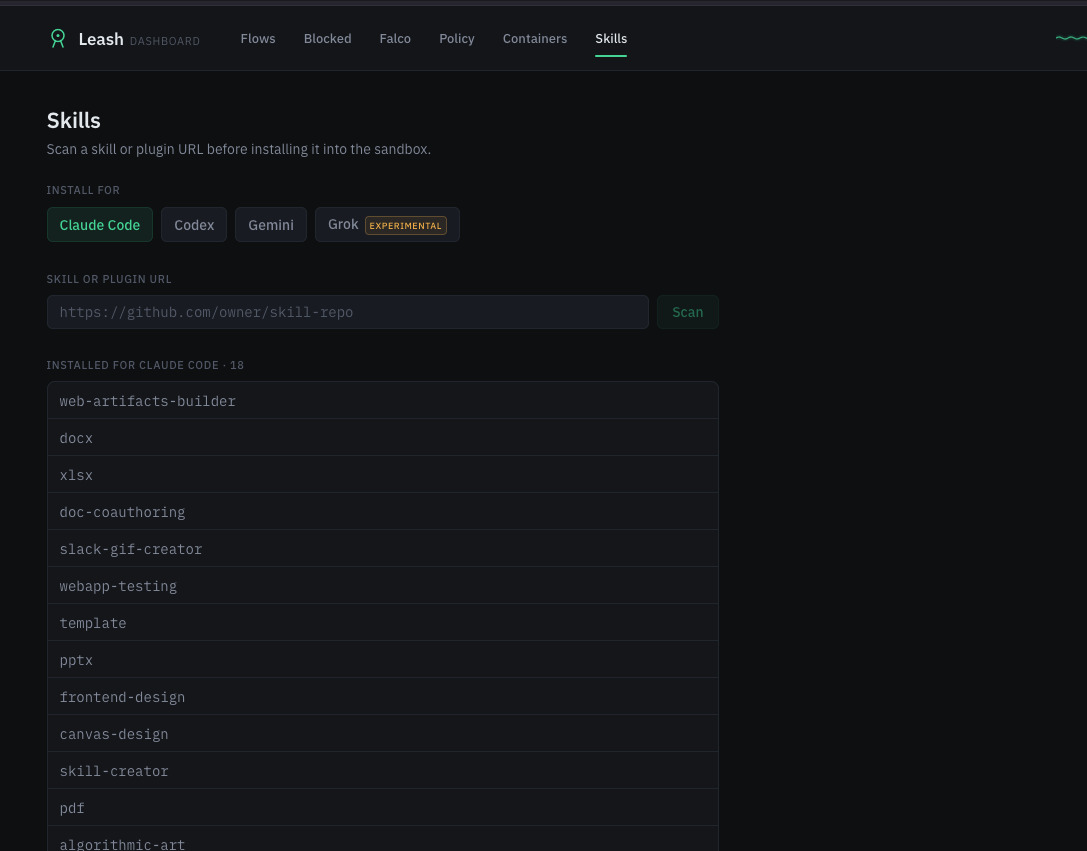The width and height of the screenshot is (1087, 851).
Task: Switch to the Blocked tab
Action: pos(327,39)
